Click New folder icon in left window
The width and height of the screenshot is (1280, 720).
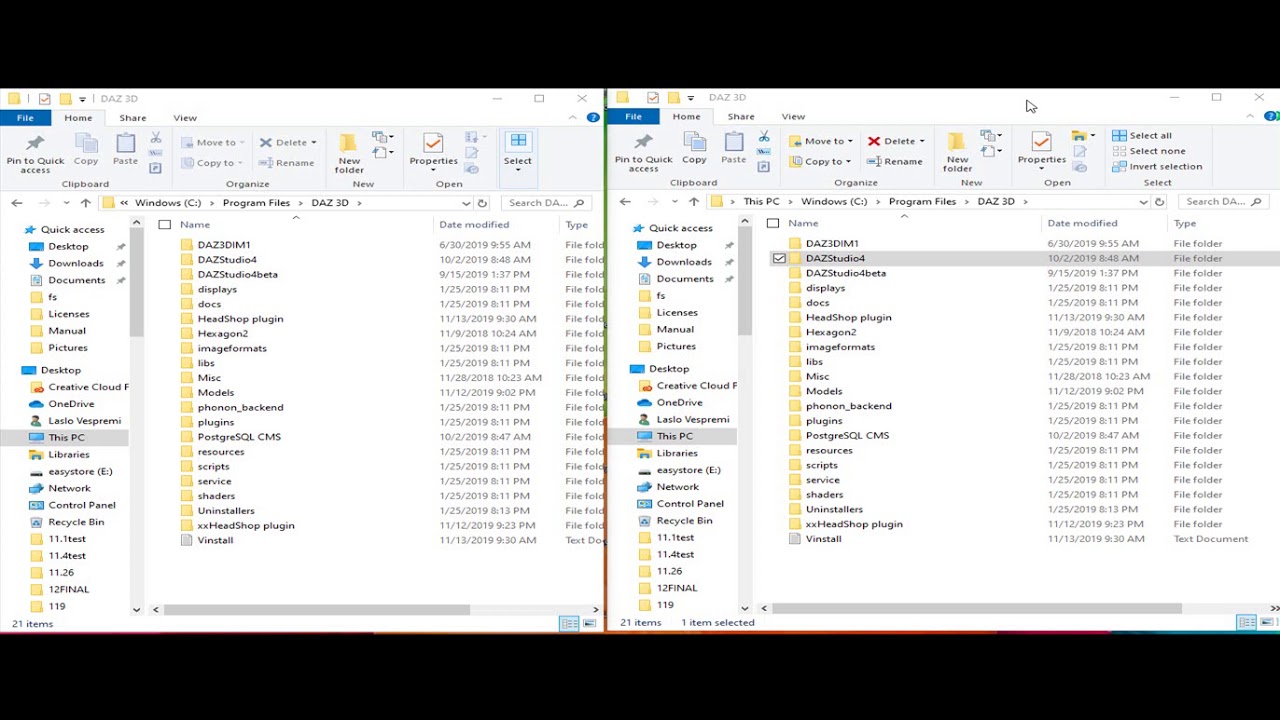tap(349, 153)
